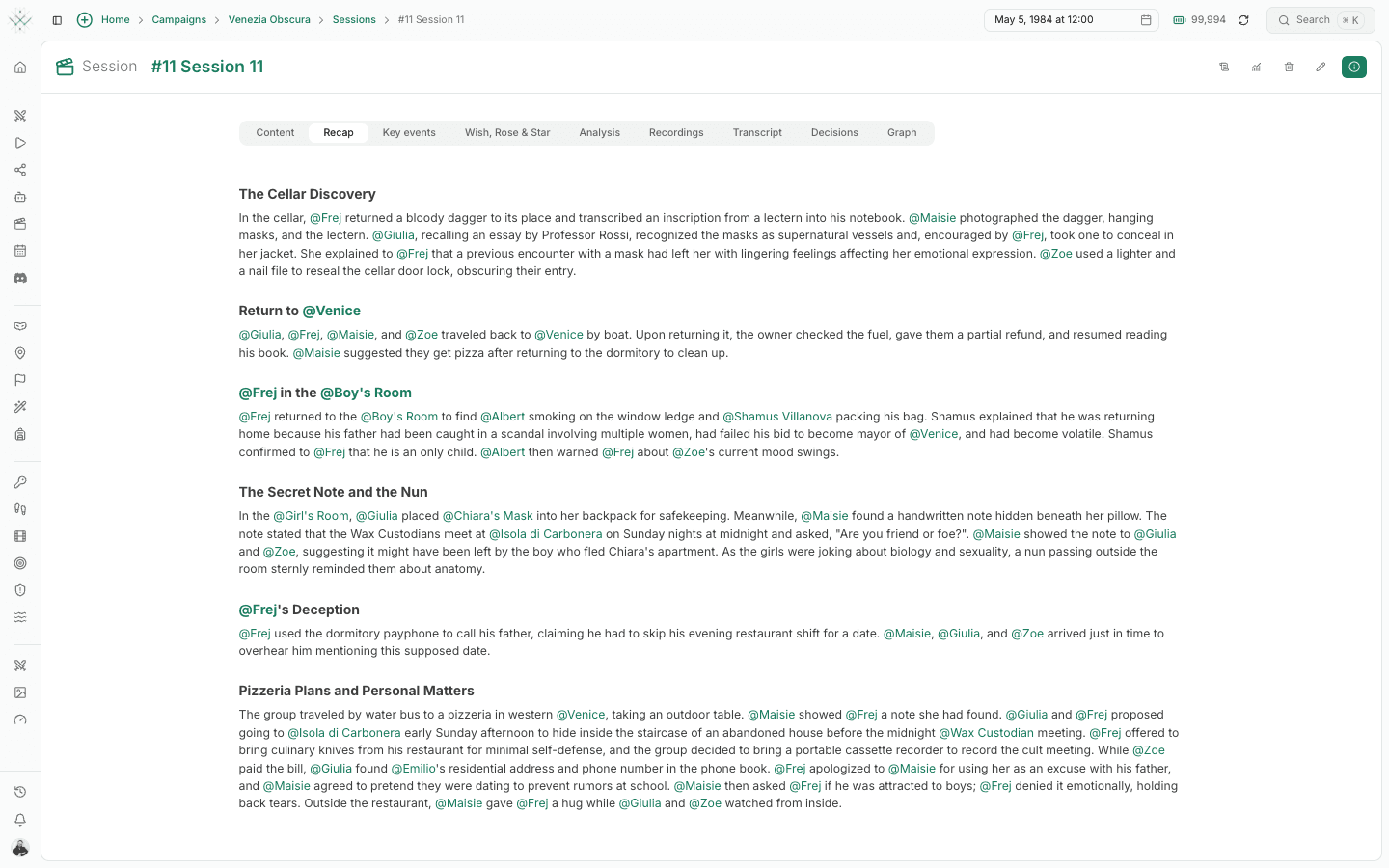Open the Discord icon in the sidebar
This screenshot has height=868, width=1389.
coord(20,278)
